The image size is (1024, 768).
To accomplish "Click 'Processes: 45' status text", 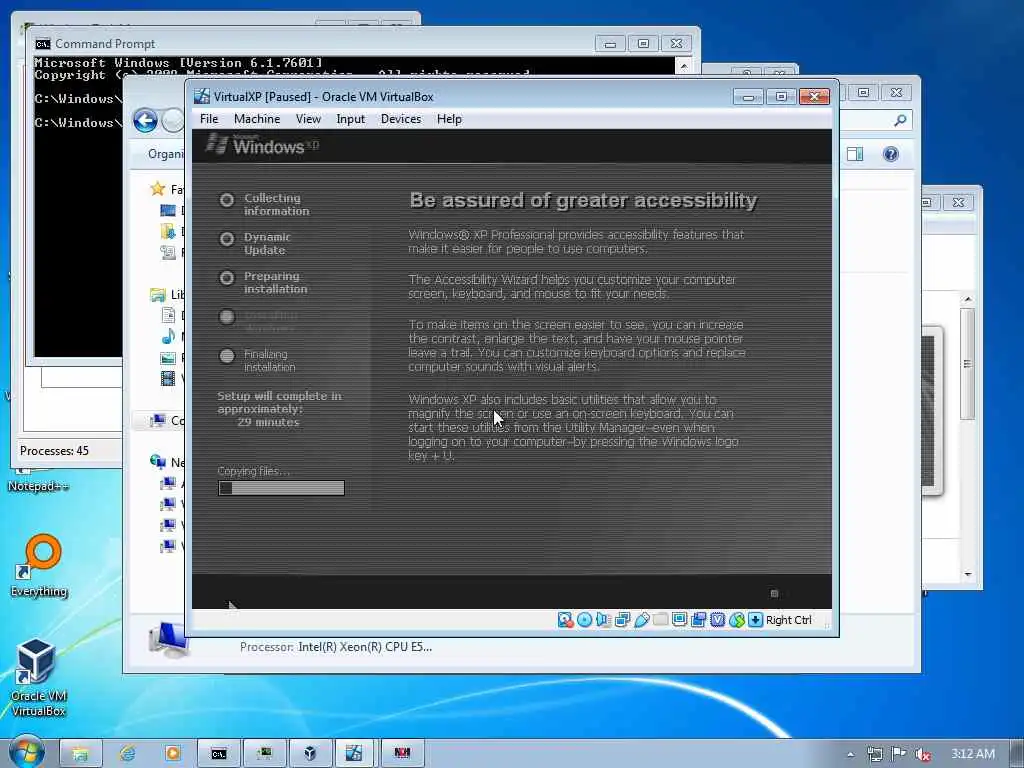I will (x=54, y=451).
